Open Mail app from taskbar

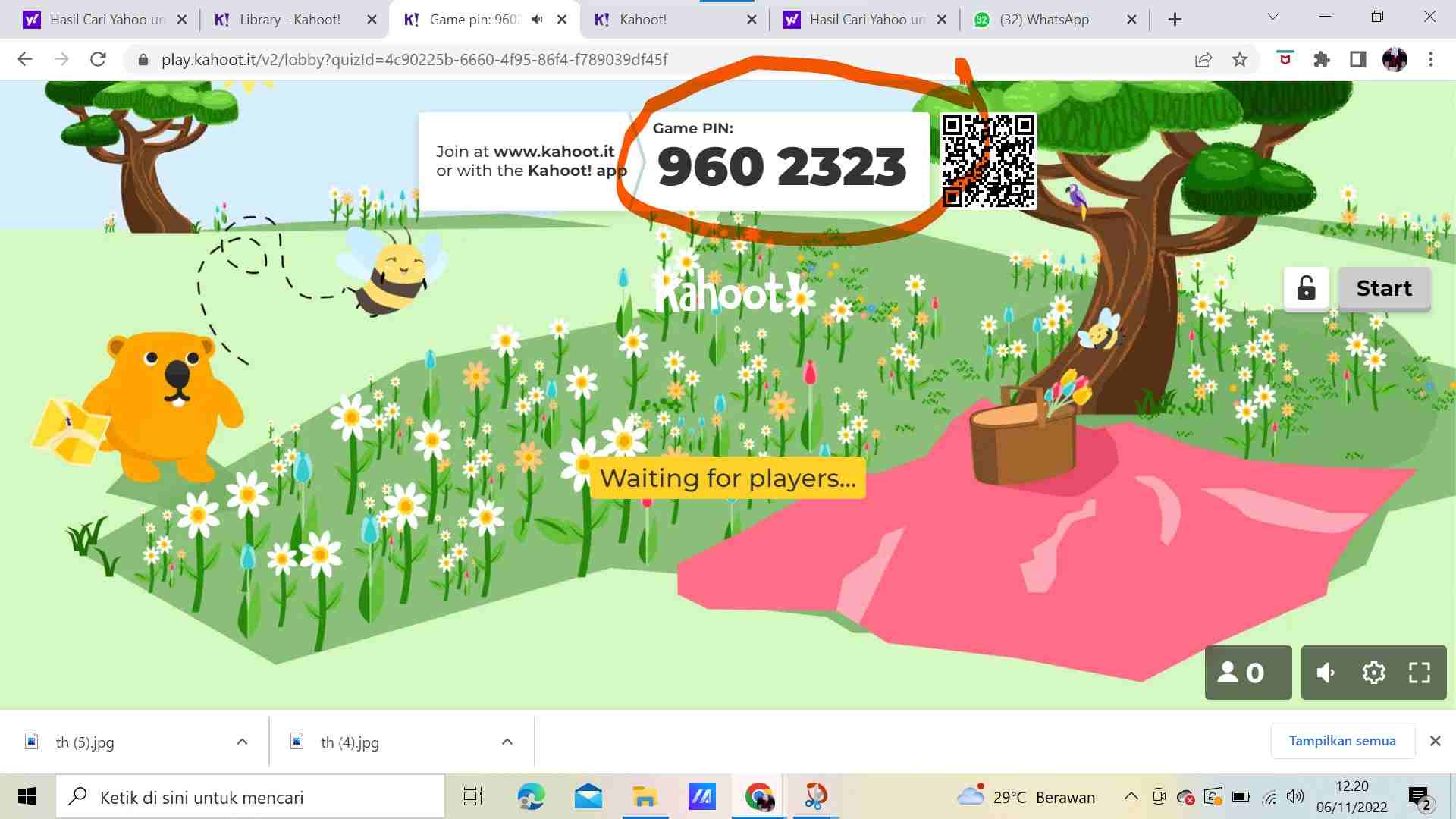click(x=588, y=797)
